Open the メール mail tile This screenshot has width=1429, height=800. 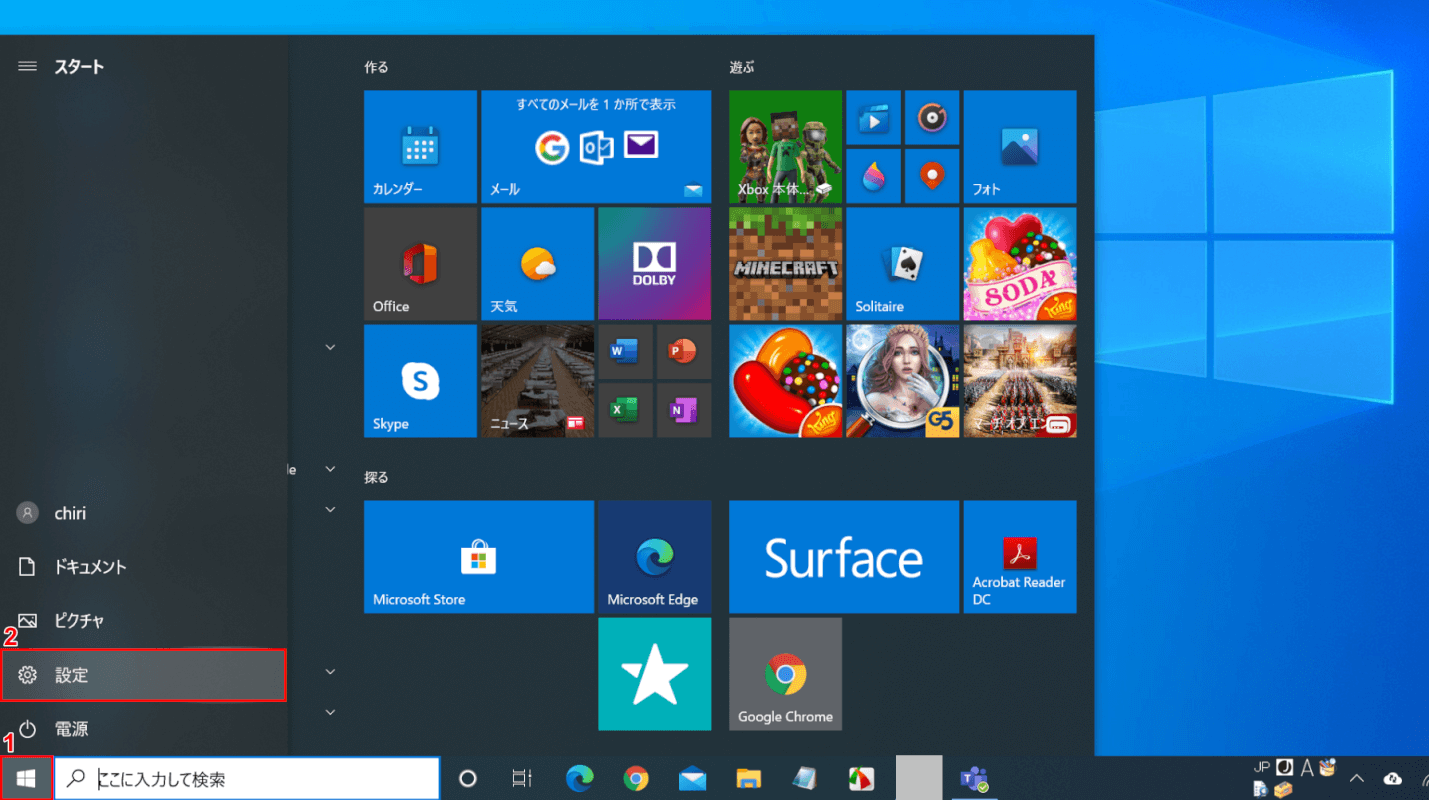pos(596,146)
